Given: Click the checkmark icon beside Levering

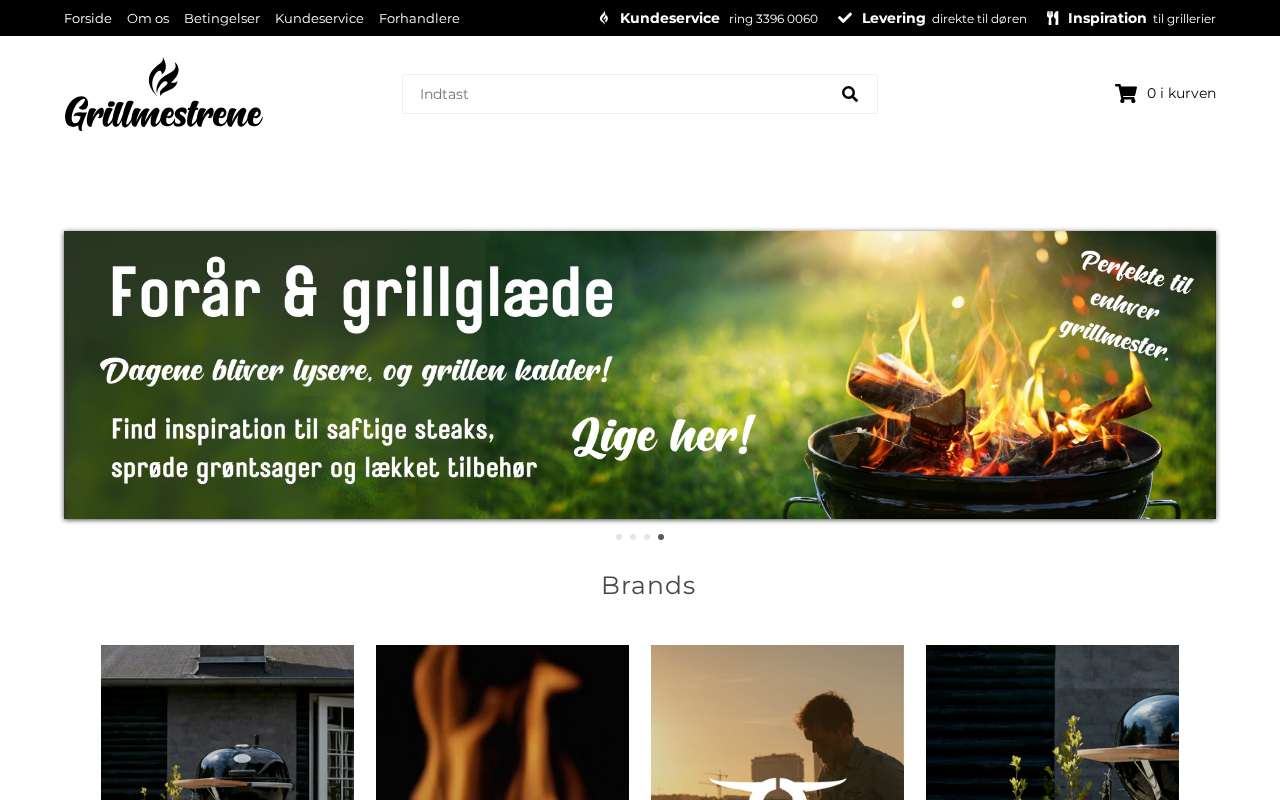Looking at the screenshot, I should 845,18.
